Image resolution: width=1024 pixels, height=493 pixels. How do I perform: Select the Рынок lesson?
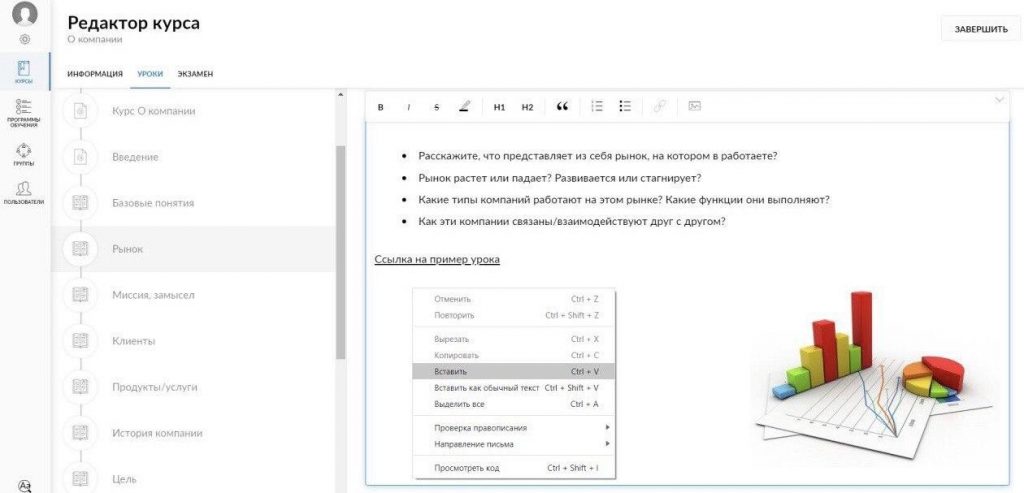[193, 249]
